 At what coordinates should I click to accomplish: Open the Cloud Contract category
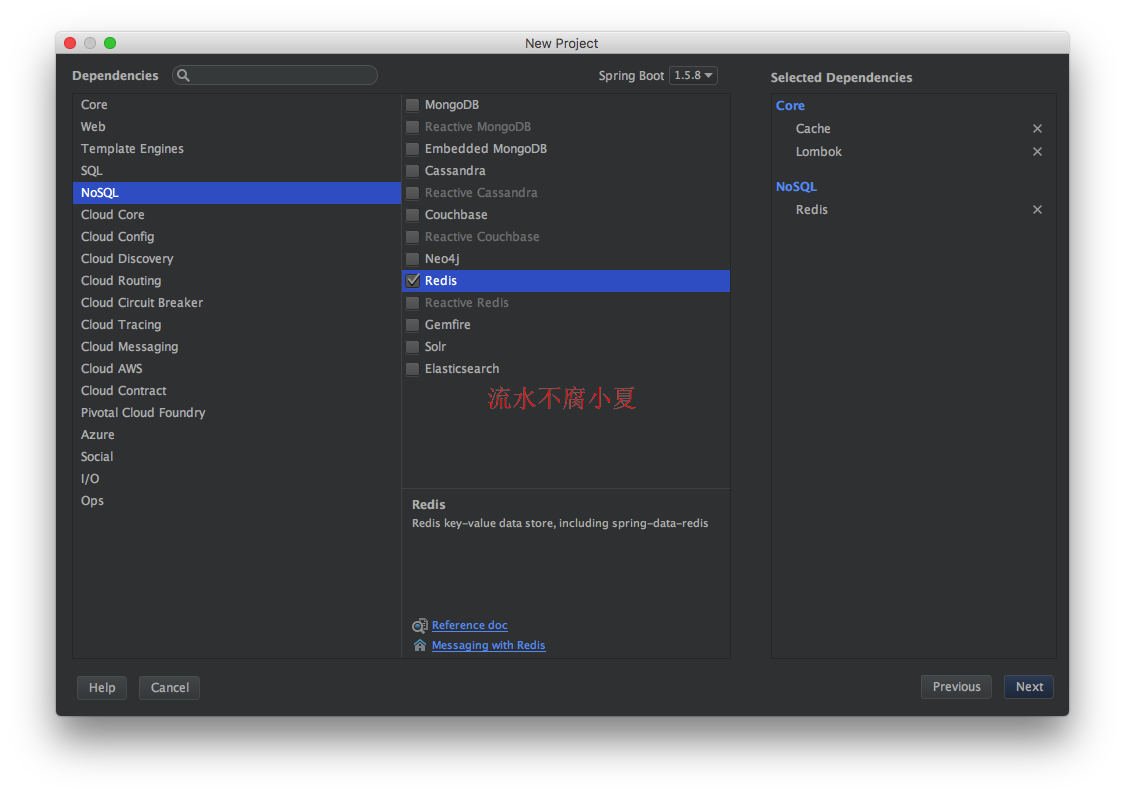237,390
